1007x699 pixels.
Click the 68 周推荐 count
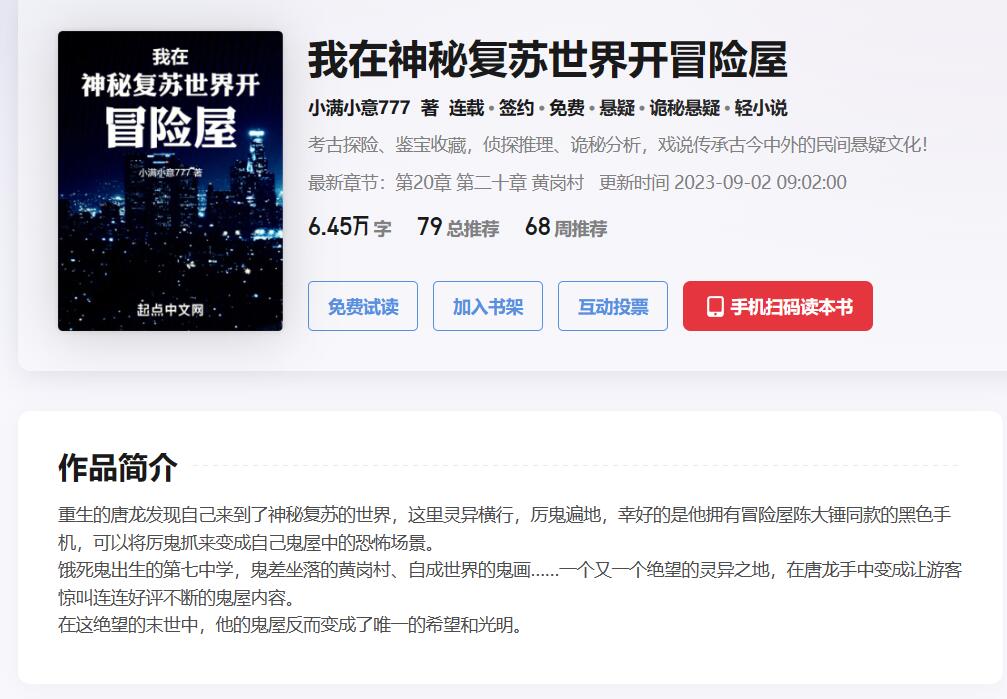pyautogui.click(x=566, y=227)
